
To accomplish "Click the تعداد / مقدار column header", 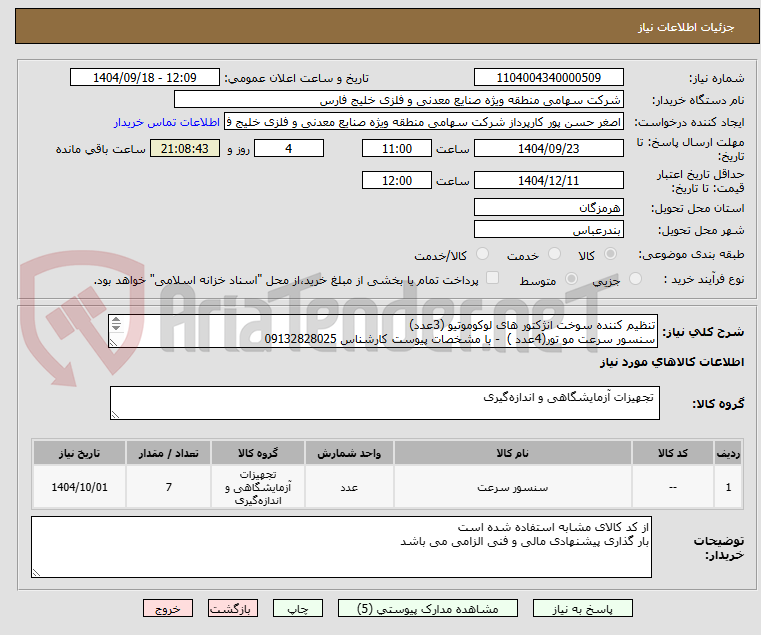I will pos(168,453).
